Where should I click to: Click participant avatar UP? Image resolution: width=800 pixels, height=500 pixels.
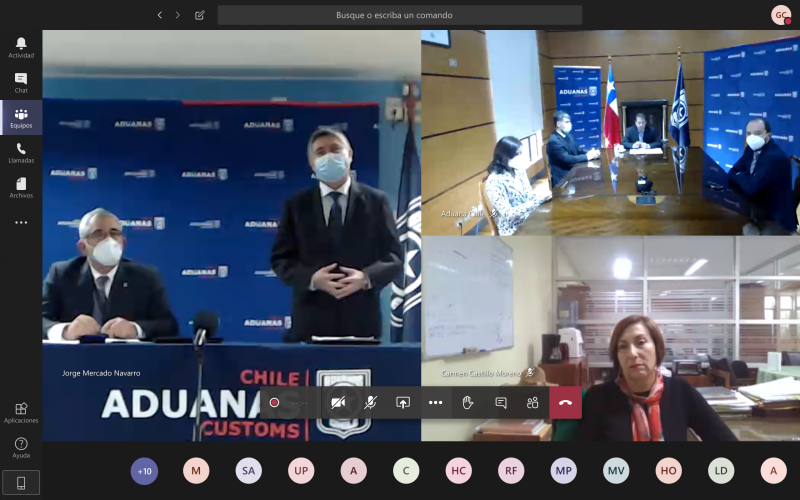point(301,471)
